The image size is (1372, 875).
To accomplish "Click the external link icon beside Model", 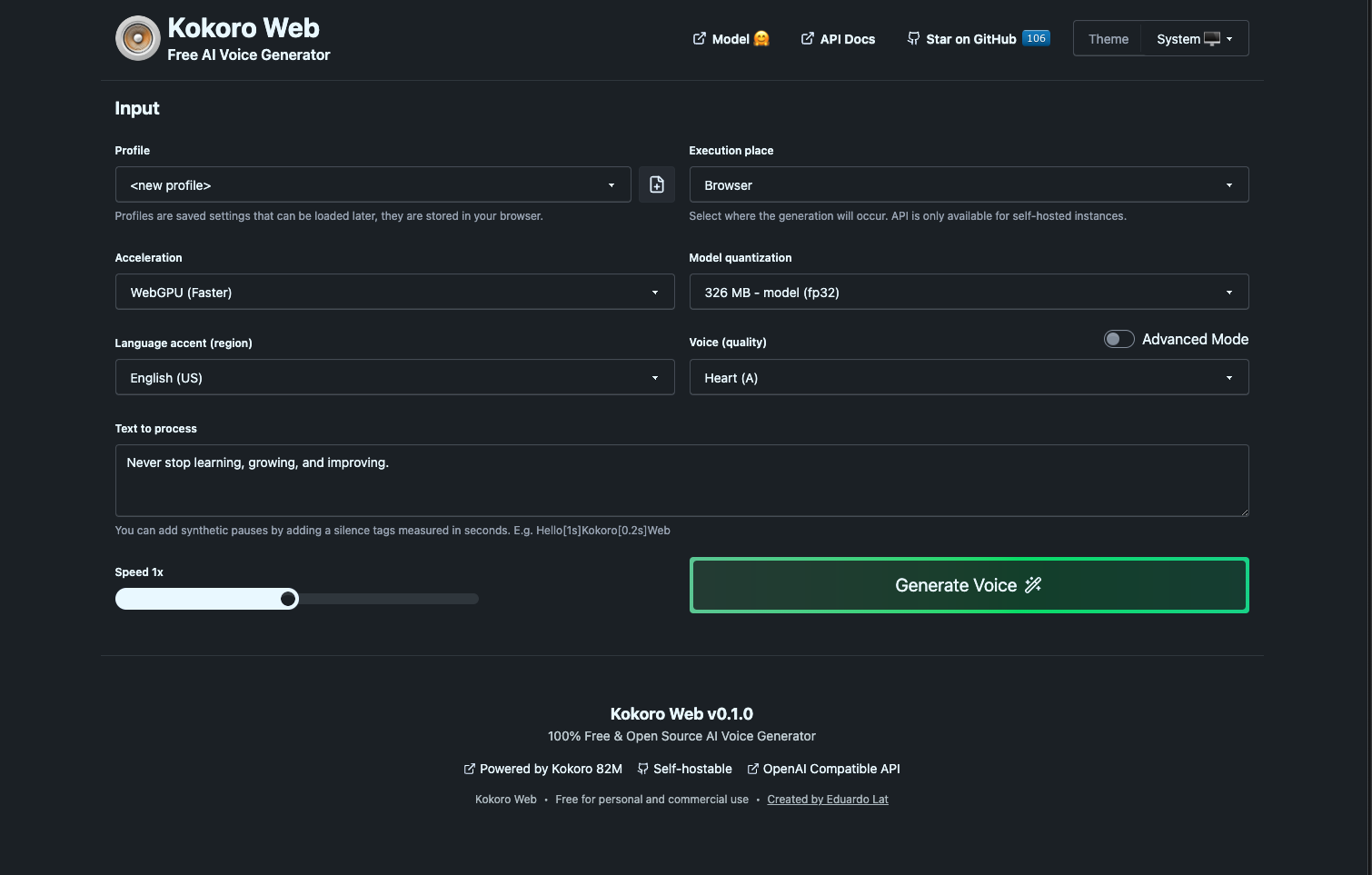I will click(699, 39).
